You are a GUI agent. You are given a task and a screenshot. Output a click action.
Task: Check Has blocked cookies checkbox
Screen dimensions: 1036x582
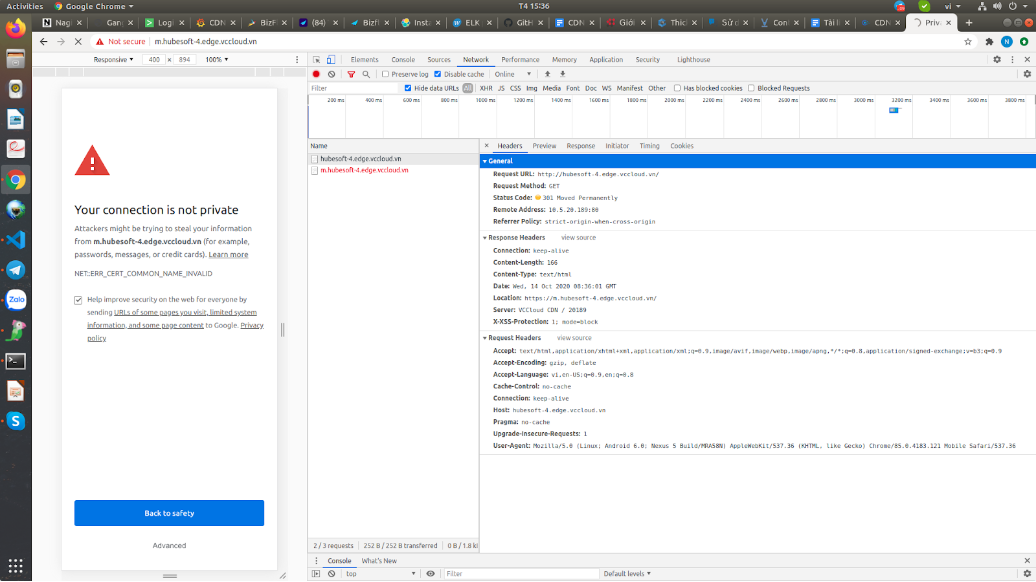click(x=677, y=88)
